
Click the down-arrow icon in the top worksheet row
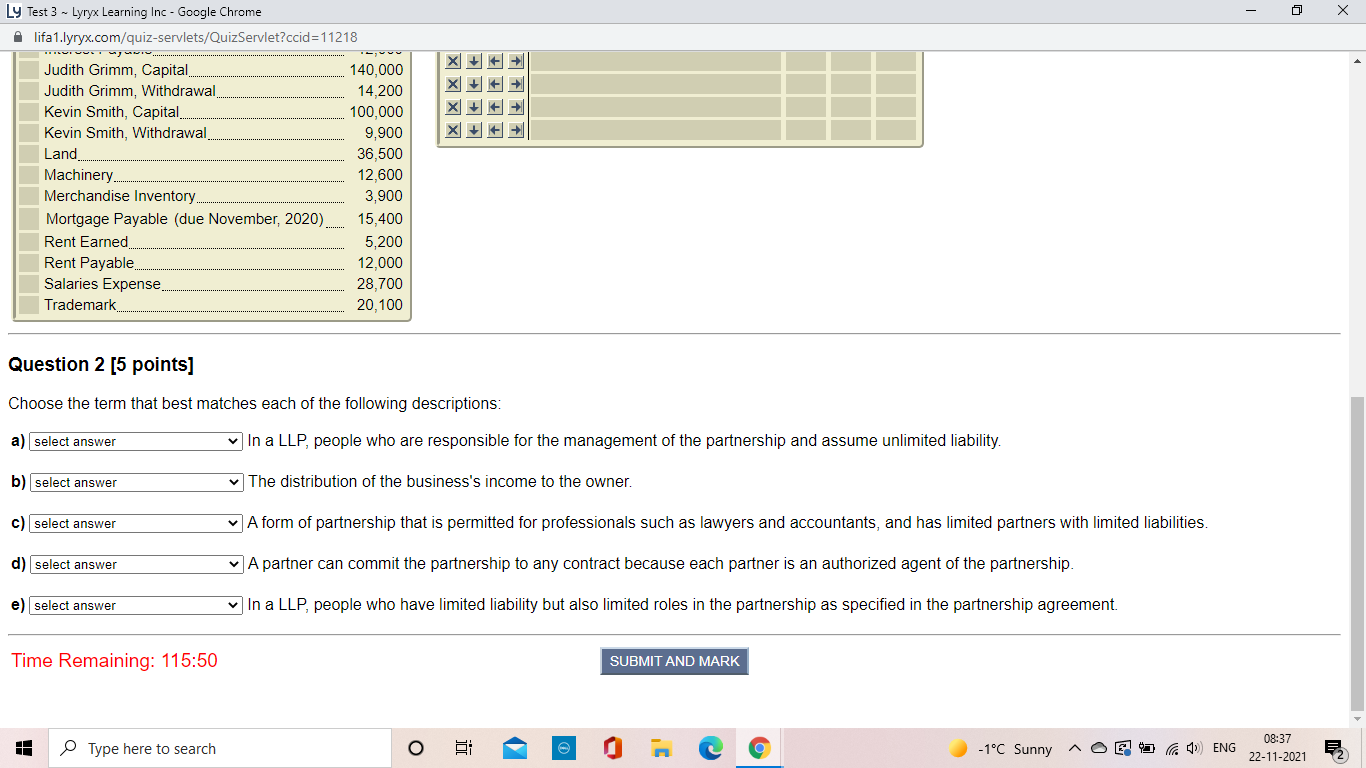coord(474,62)
